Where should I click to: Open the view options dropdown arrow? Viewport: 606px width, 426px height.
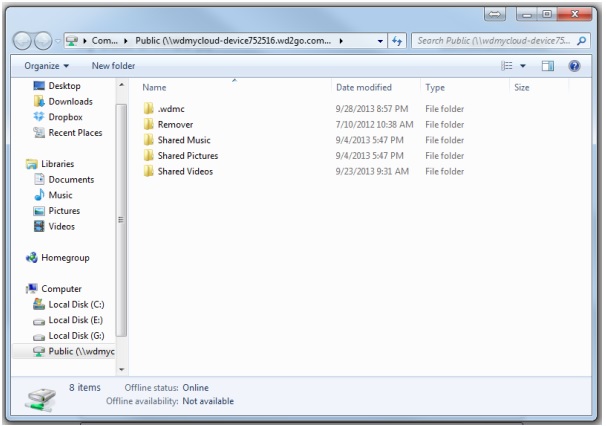coord(523,66)
